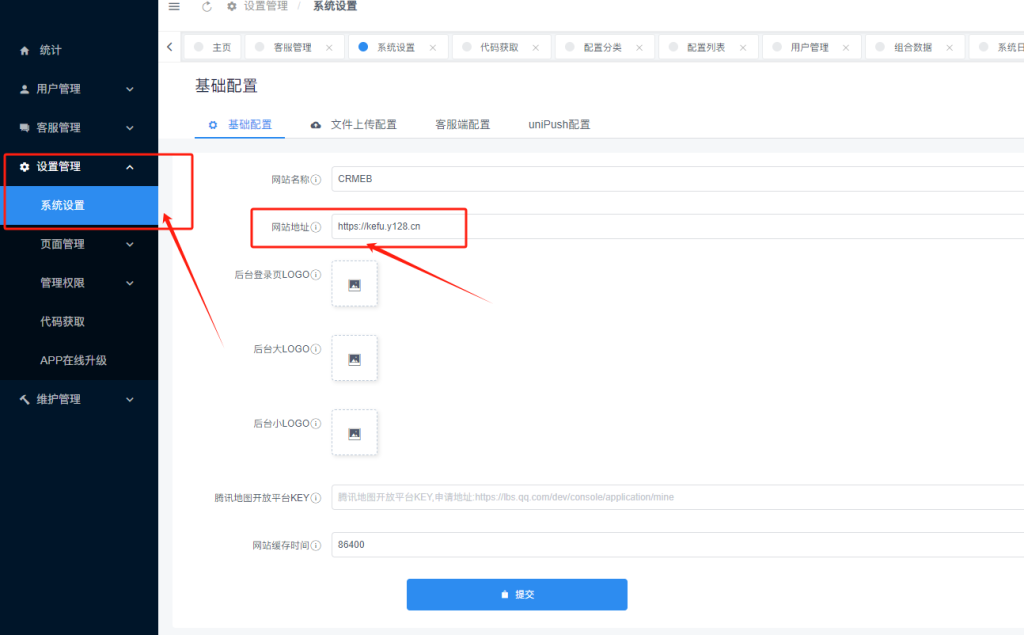The height and width of the screenshot is (635, 1024).
Task: Click the info icon beside 网站缓存时间
Action: [x=317, y=544]
